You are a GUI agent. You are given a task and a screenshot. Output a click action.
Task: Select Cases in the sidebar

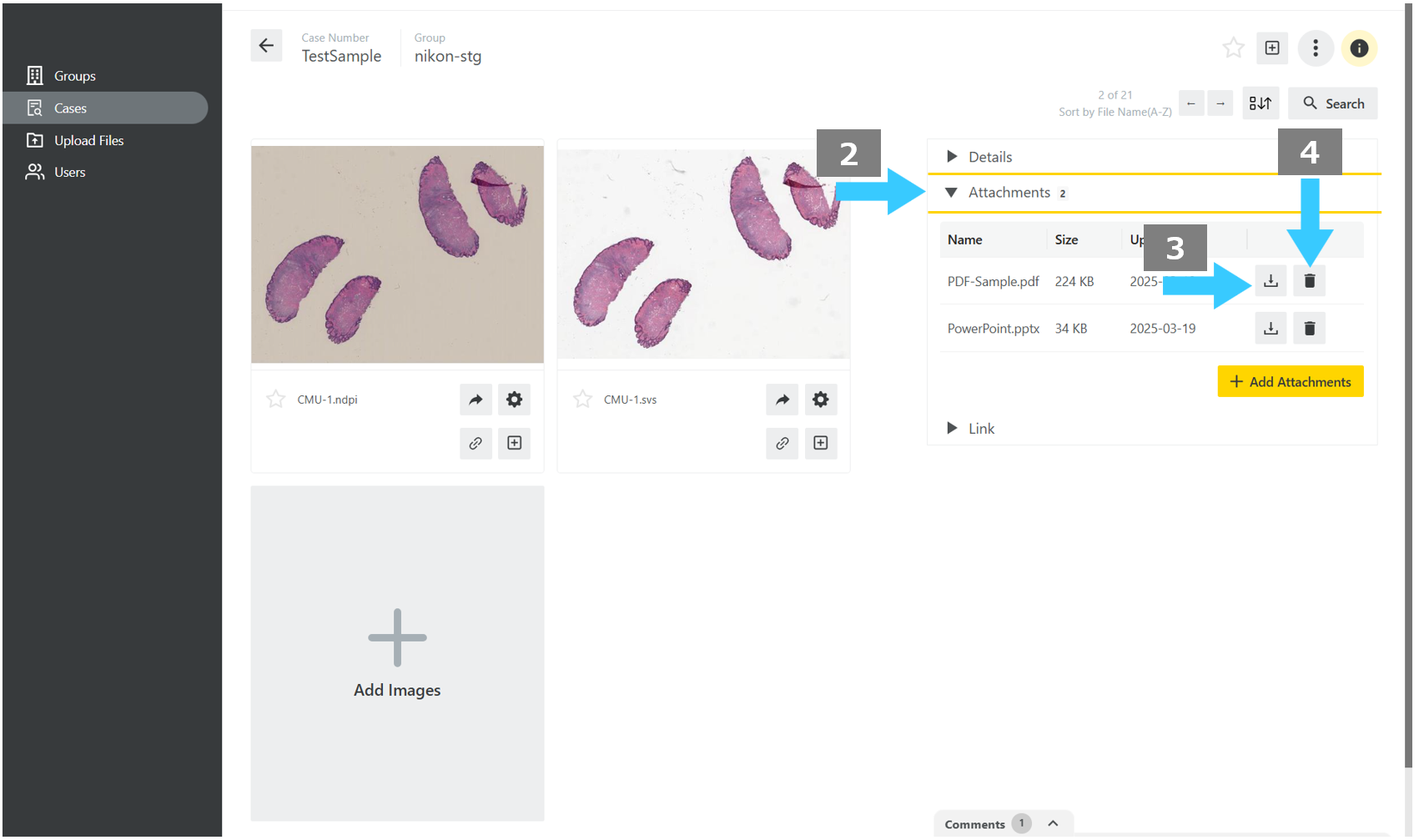tap(105, 108)
